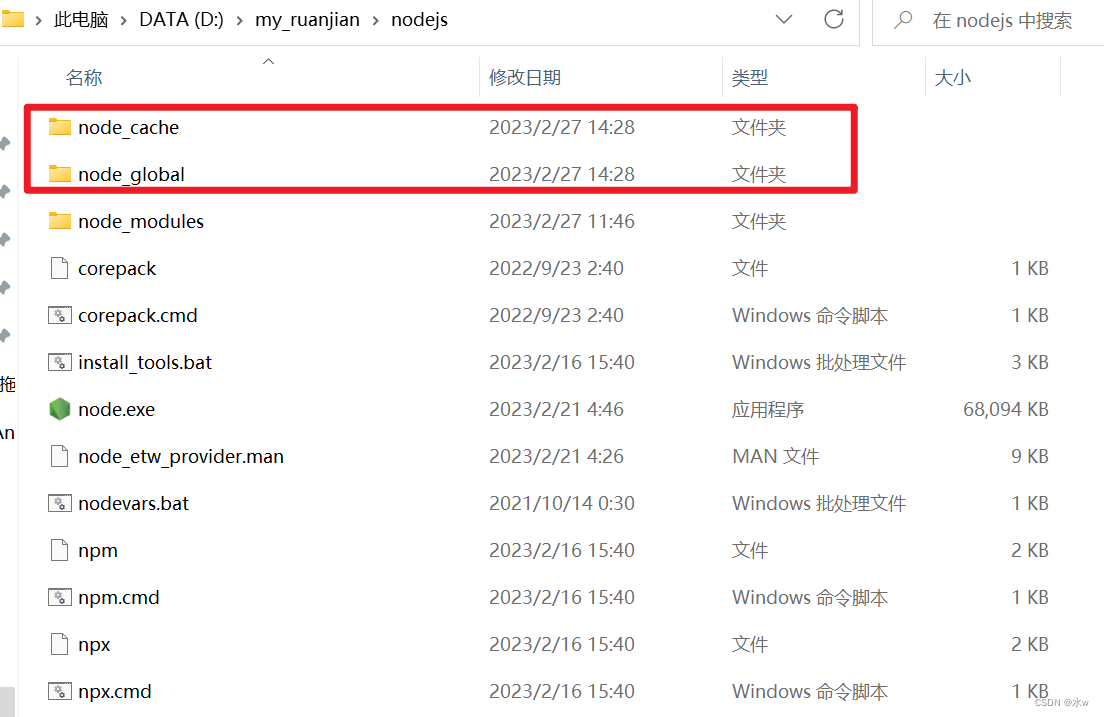Click the 应用程序 type cell
The width and height of the screenshot is (1104, 717).
click(767, 409)
